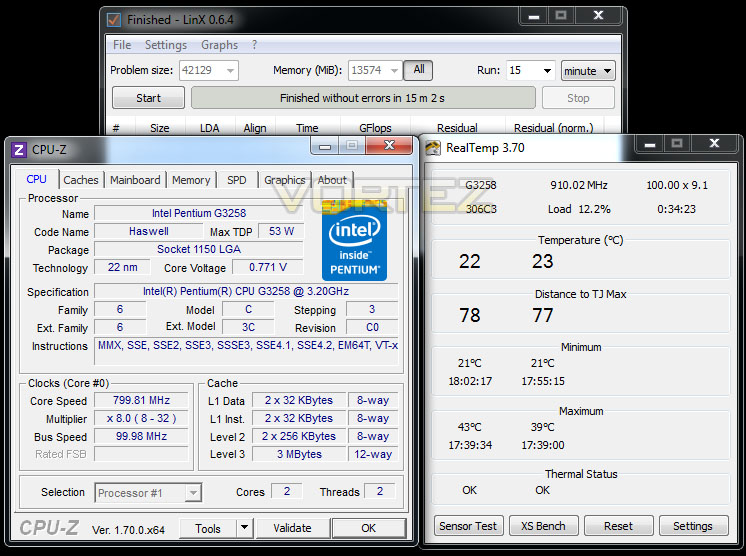Open the minute unit dropdown
The width and height of the screenshot is (746, 556).
click(588, 71)
